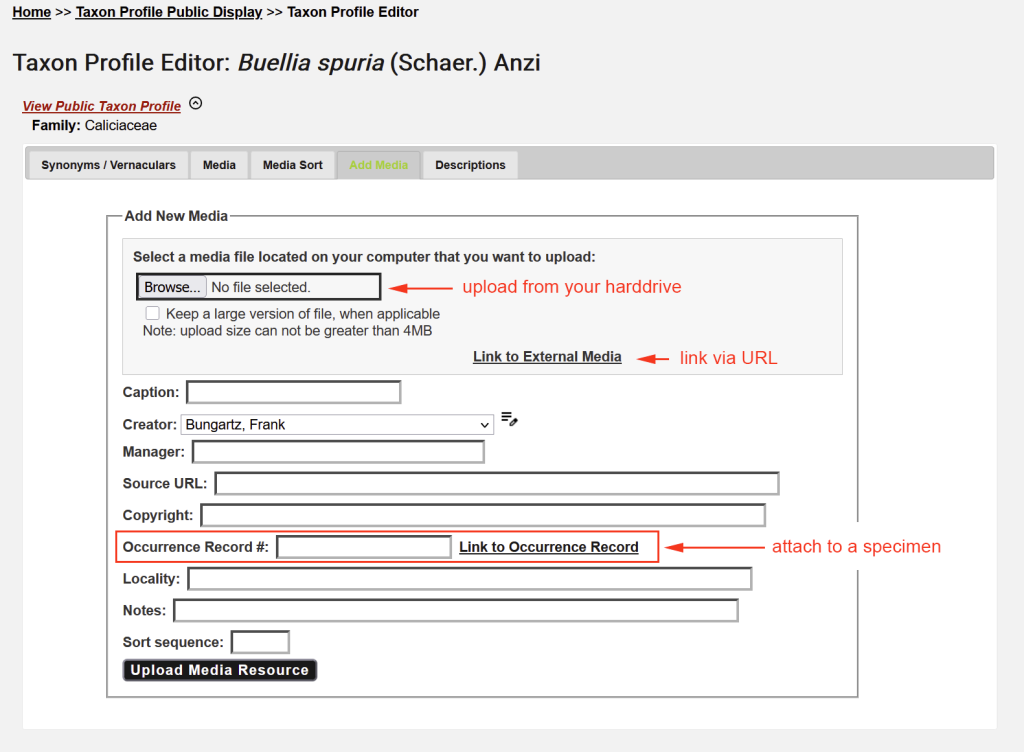This screenshot has height=752, width=1024.
Task: Open the Descriptions tab
Action: [x=470, y=165]
